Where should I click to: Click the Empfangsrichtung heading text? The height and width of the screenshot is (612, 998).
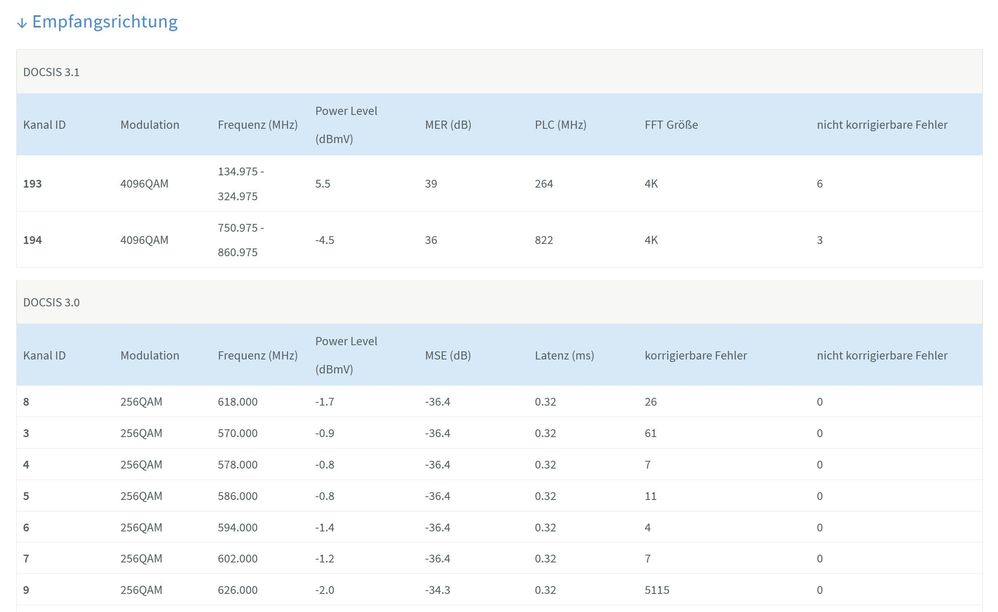104,22
